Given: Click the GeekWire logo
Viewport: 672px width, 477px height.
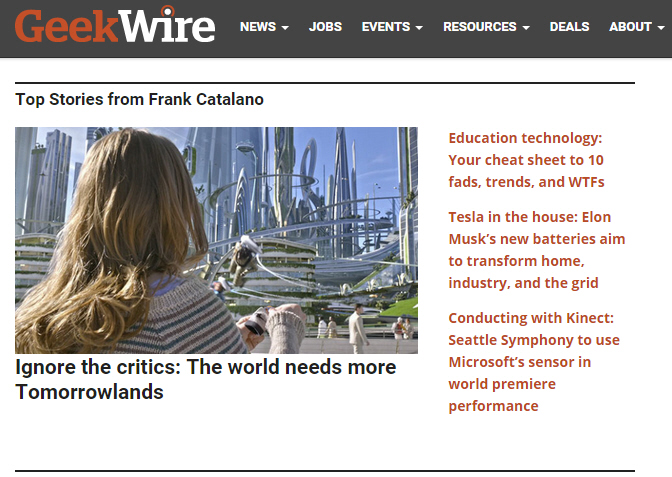Looking at the screenshot, I should (115, 25).
